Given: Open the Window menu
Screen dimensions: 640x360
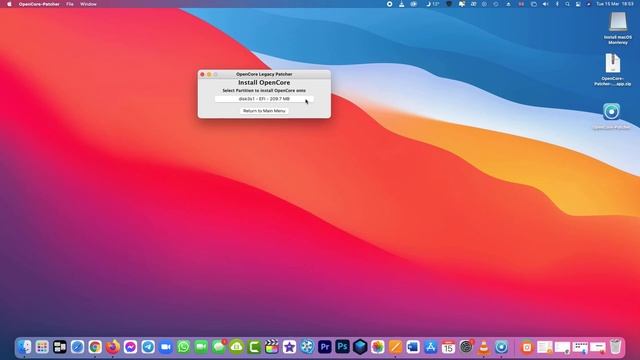Looking at the screenshot, I should click(88, 4).
